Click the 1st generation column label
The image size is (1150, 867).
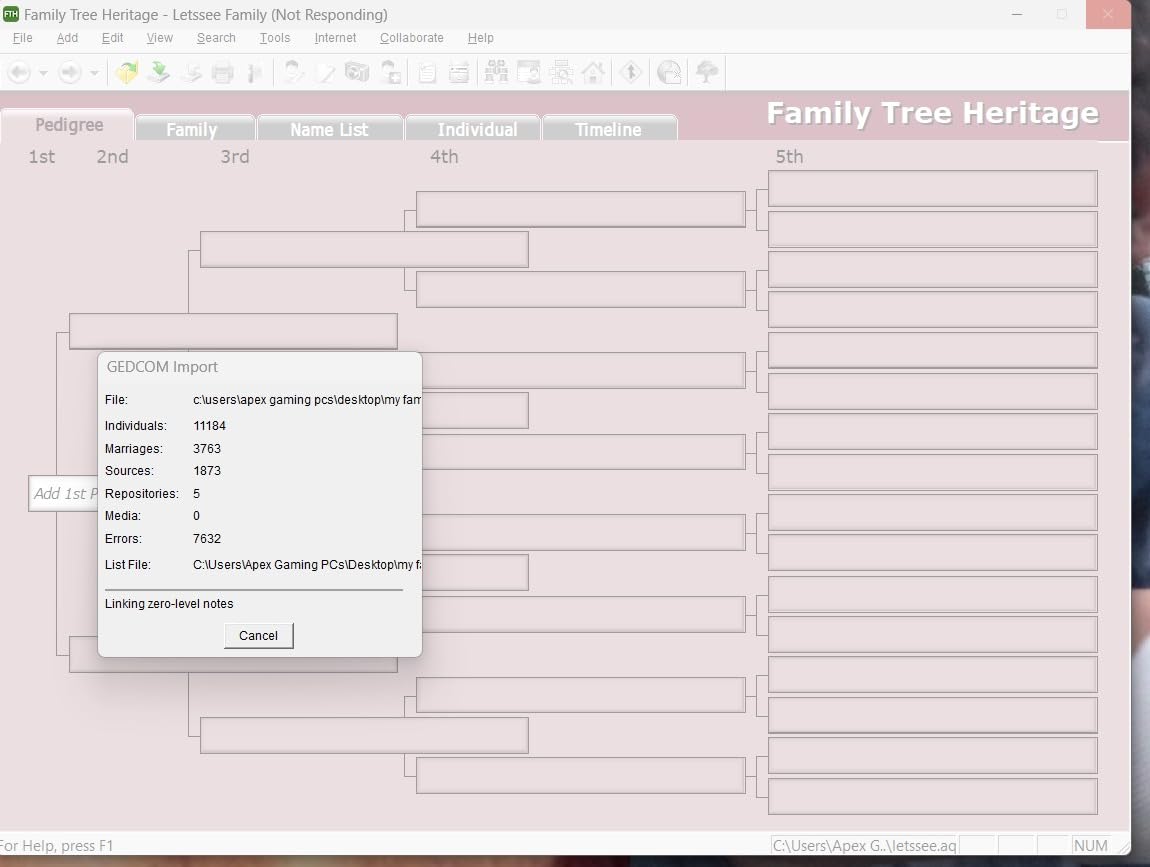pos(42,157)
